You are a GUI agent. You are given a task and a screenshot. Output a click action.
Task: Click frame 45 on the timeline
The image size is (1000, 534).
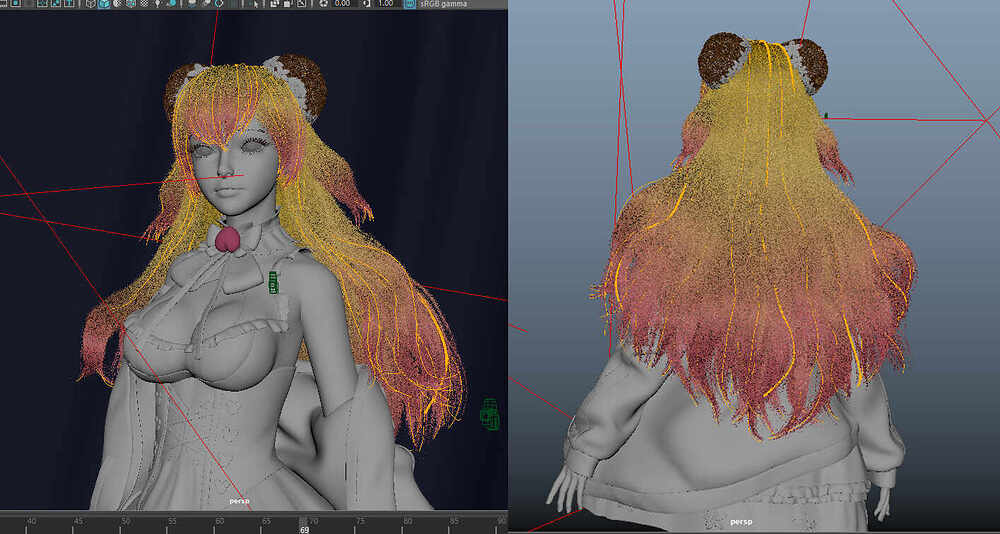click(x=78, y=521)
